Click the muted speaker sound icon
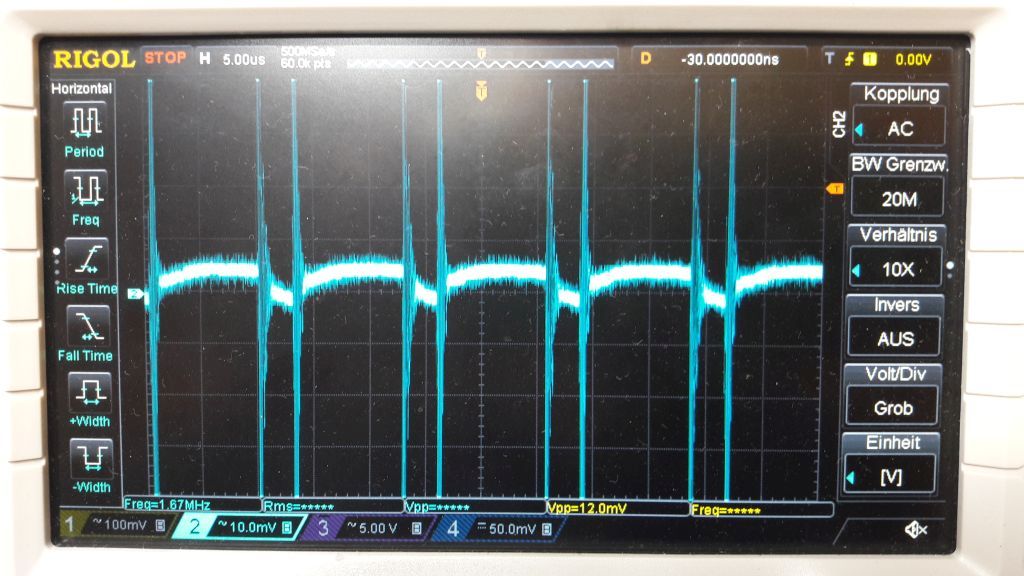Viewport: 1024px width, 576px height. (915, 530)
